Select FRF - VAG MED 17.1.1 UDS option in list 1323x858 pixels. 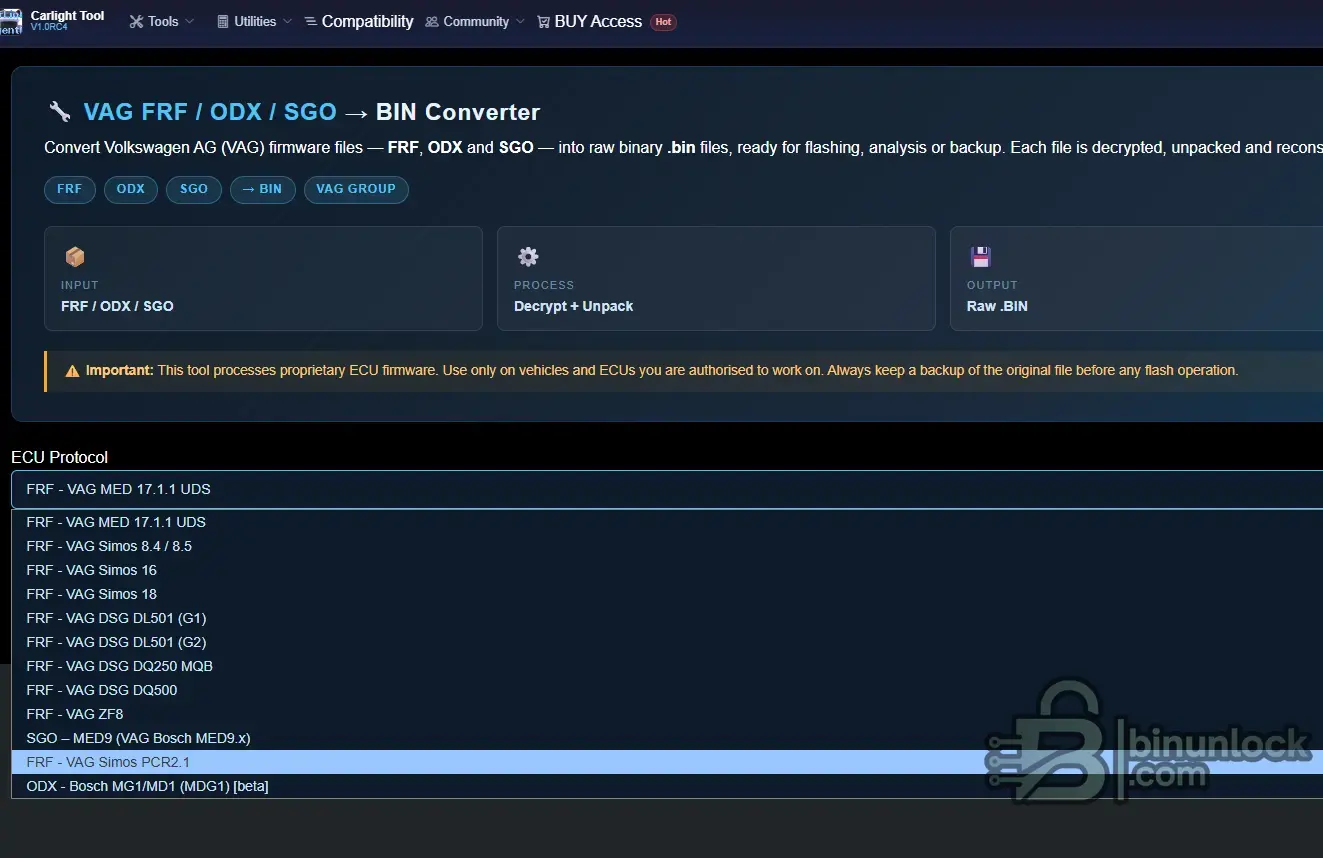pyautogui.click(x=667, y=522)
